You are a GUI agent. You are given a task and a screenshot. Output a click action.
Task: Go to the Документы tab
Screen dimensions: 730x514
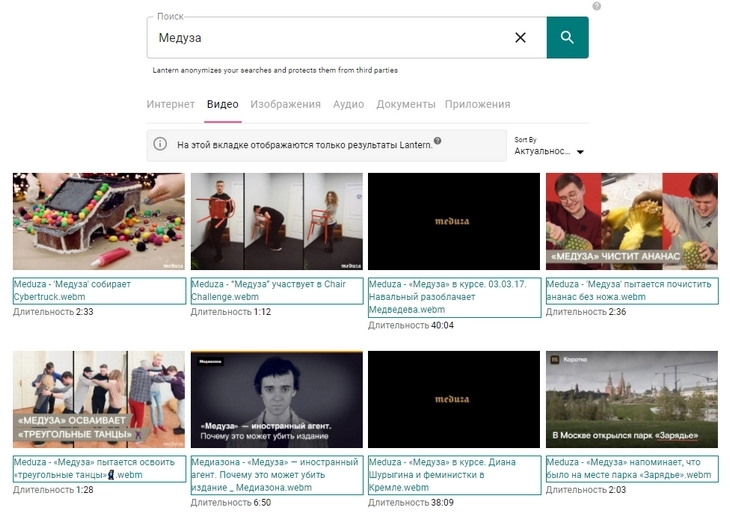click(x=405, y=104)
